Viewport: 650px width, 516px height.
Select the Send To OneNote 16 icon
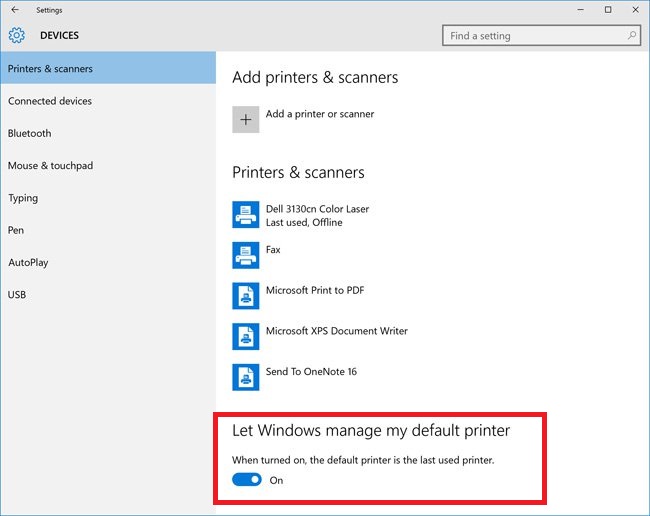tap(245, 377)
